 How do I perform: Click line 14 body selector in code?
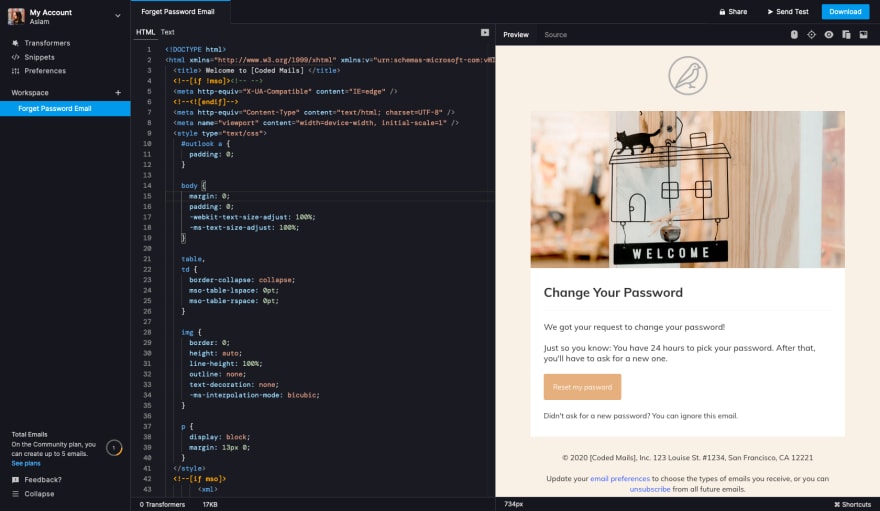(189, 186)
